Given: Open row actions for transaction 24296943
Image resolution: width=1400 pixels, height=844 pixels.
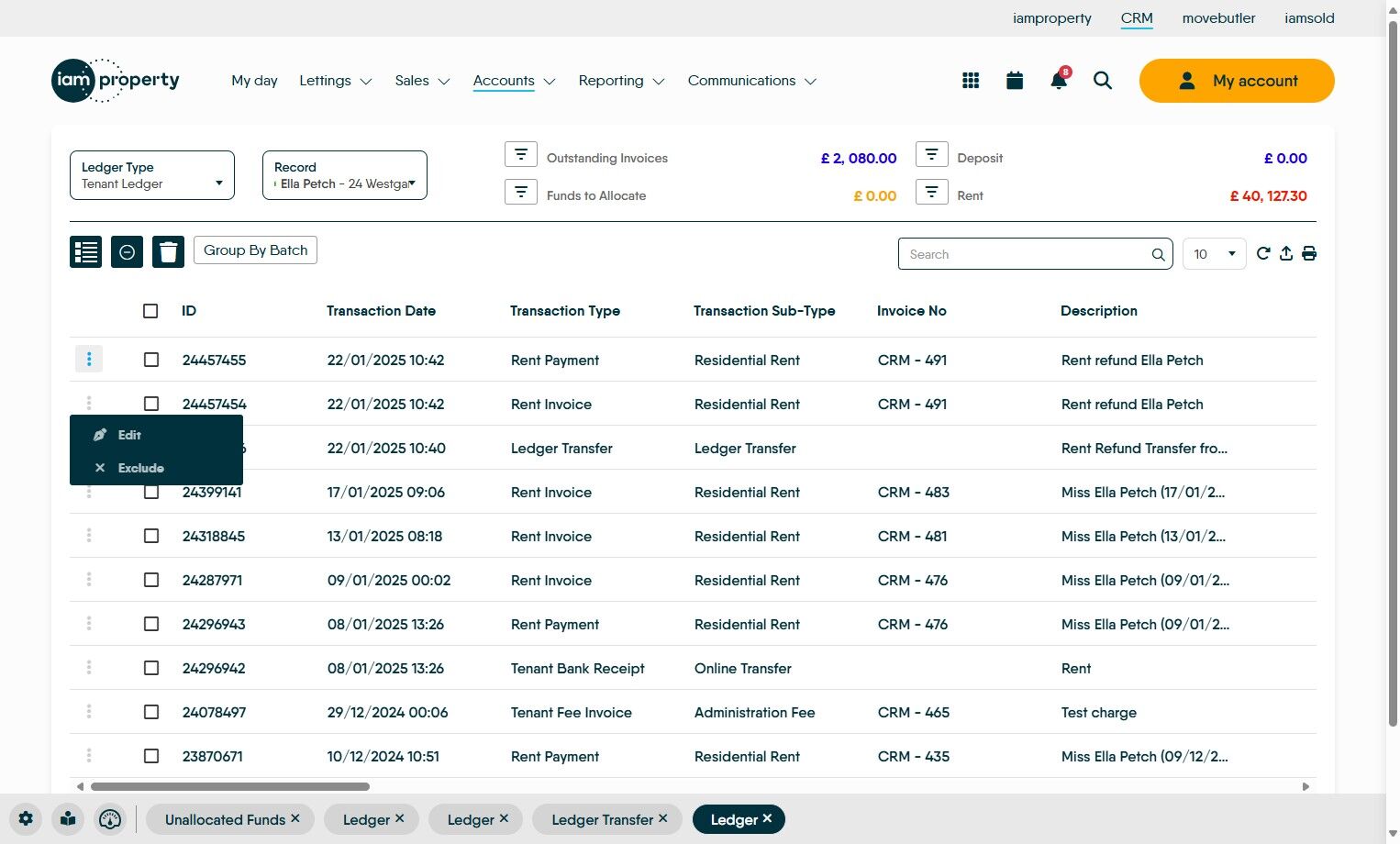Looking at the screenshot, I should point(89,624).
